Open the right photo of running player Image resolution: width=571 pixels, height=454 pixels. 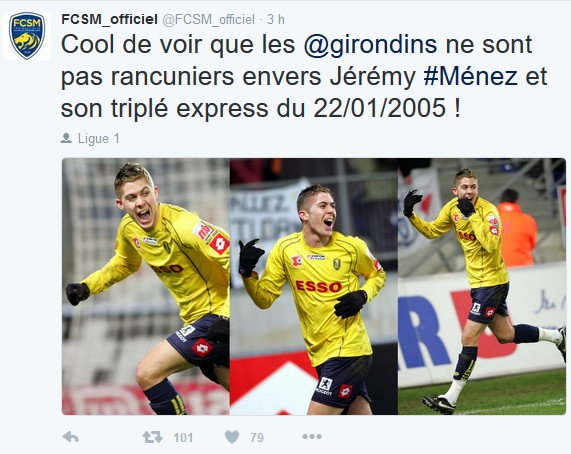pyautogui.click(x=482, y=287)
